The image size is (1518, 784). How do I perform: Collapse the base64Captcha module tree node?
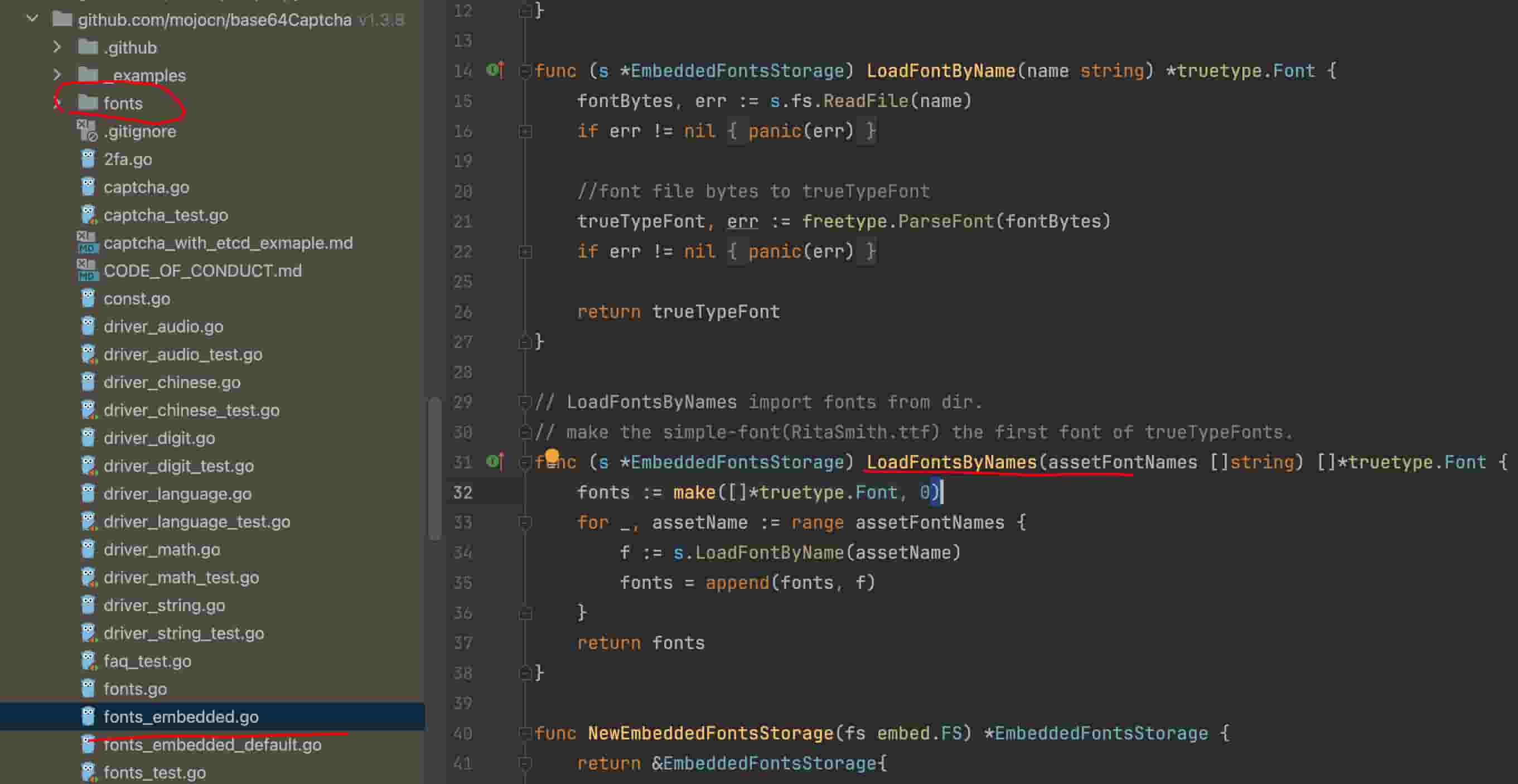click(x=32, y=20)
